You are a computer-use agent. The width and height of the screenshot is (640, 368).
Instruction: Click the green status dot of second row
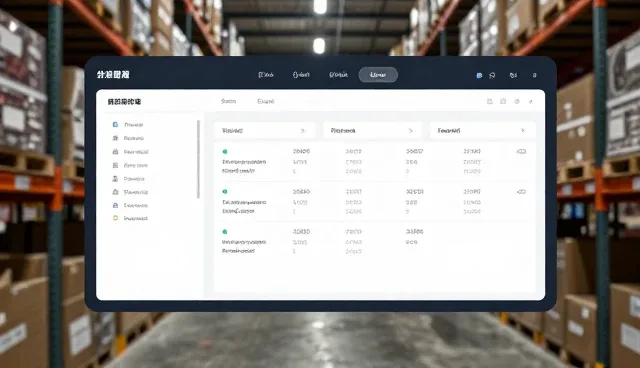click(224, 191)
